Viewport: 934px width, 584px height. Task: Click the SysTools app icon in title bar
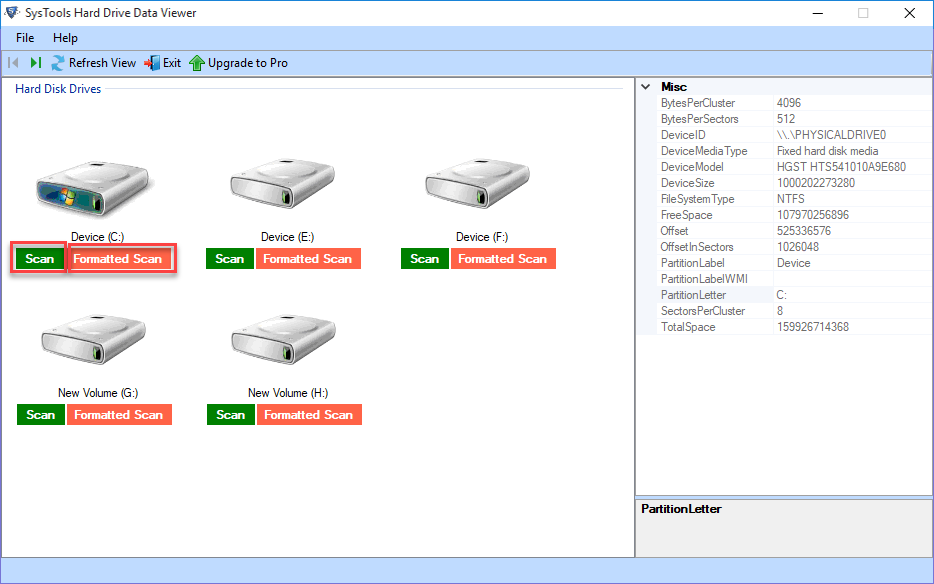click(11, 13)
